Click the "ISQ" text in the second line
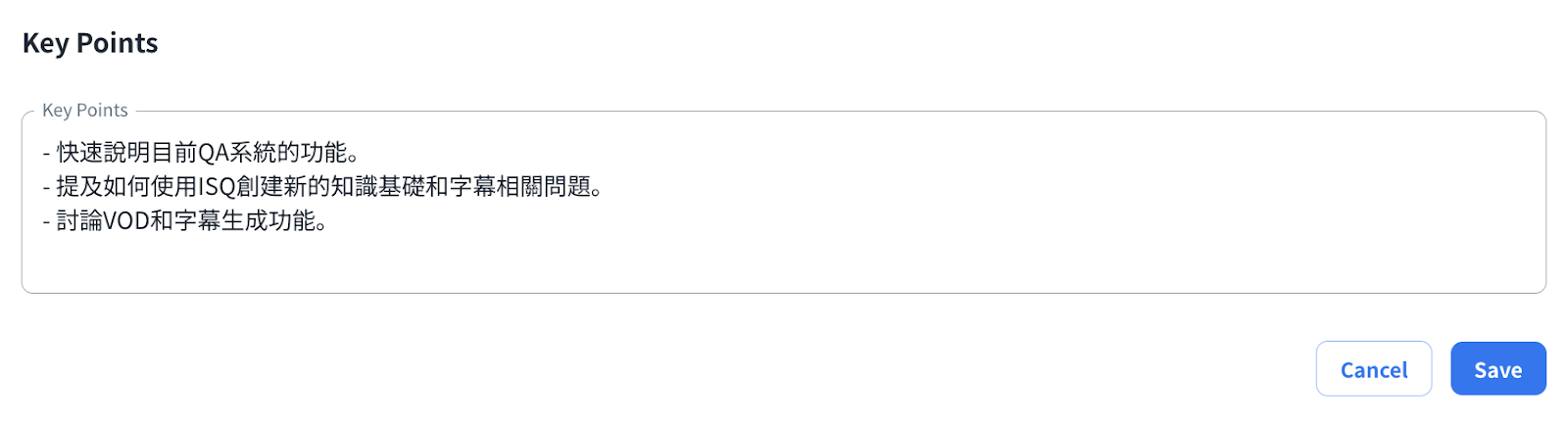 [x=218, y=187]
